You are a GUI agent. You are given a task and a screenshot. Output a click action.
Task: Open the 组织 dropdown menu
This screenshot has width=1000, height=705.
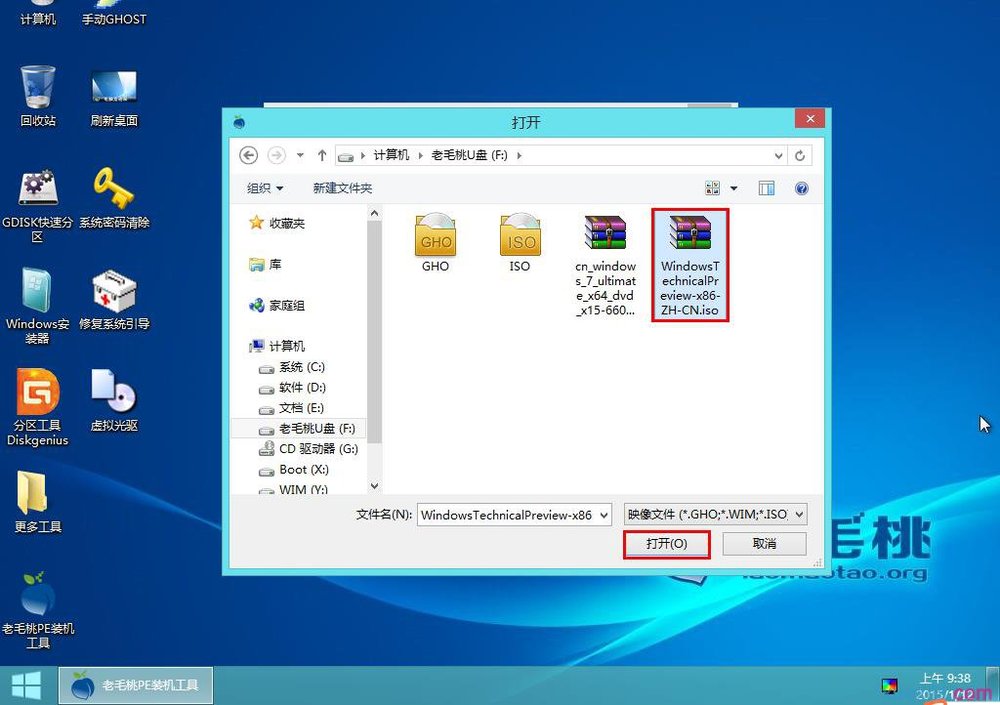(265, 188)
